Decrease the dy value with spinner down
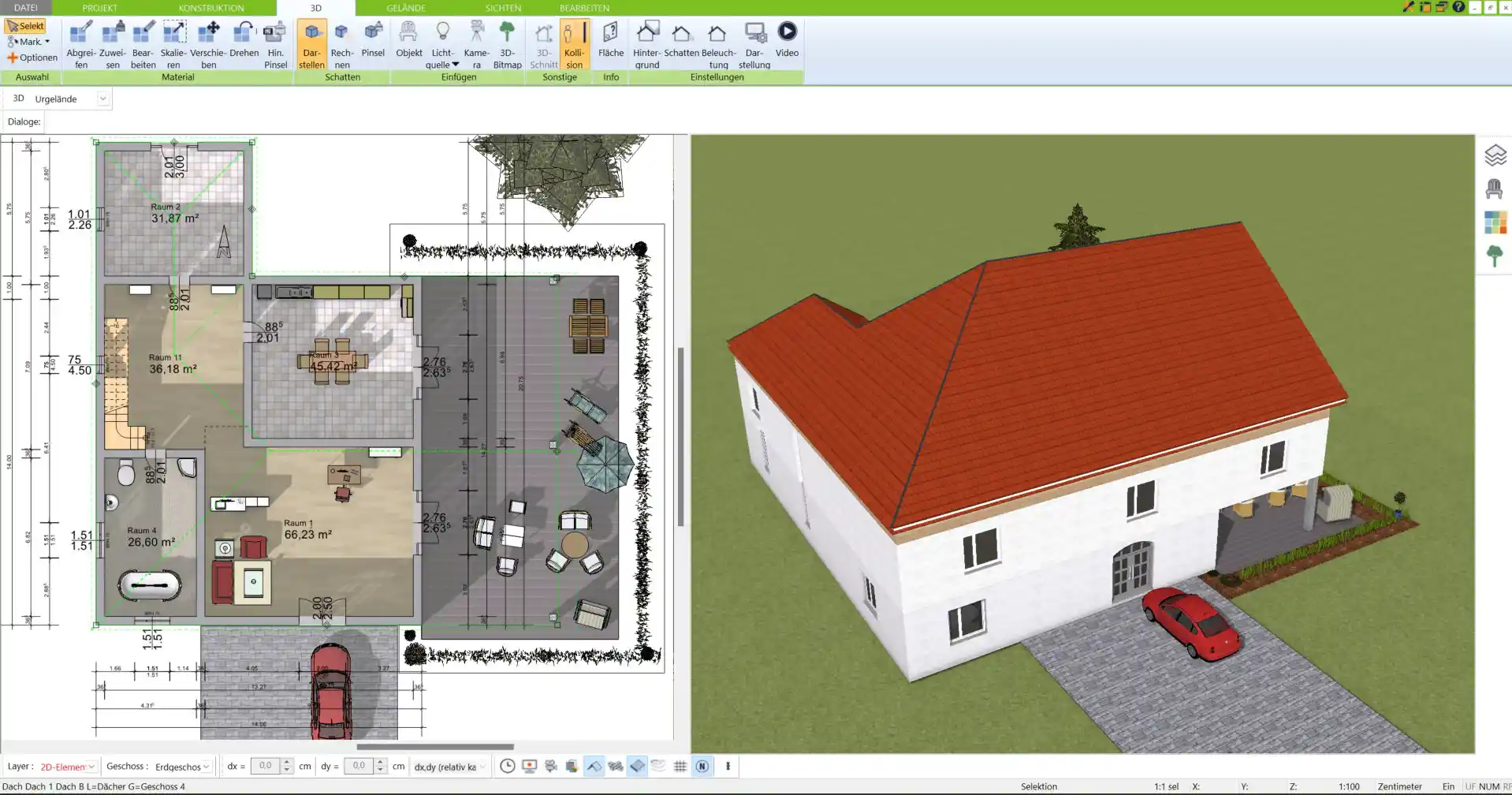Viewport: 1512px width, 795px height. coord(380,770)
